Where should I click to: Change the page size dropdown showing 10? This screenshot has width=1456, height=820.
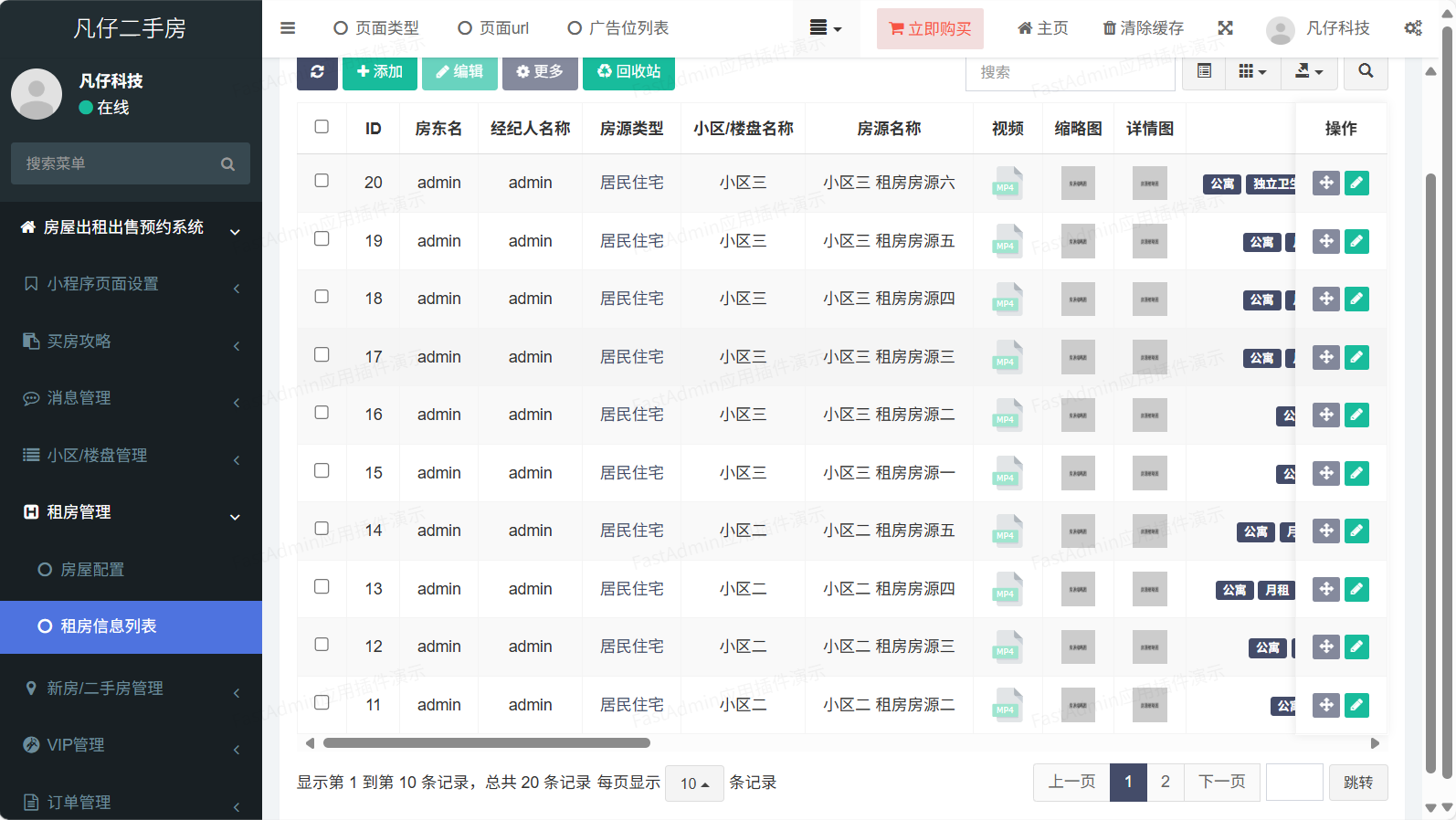coord(694,783)
